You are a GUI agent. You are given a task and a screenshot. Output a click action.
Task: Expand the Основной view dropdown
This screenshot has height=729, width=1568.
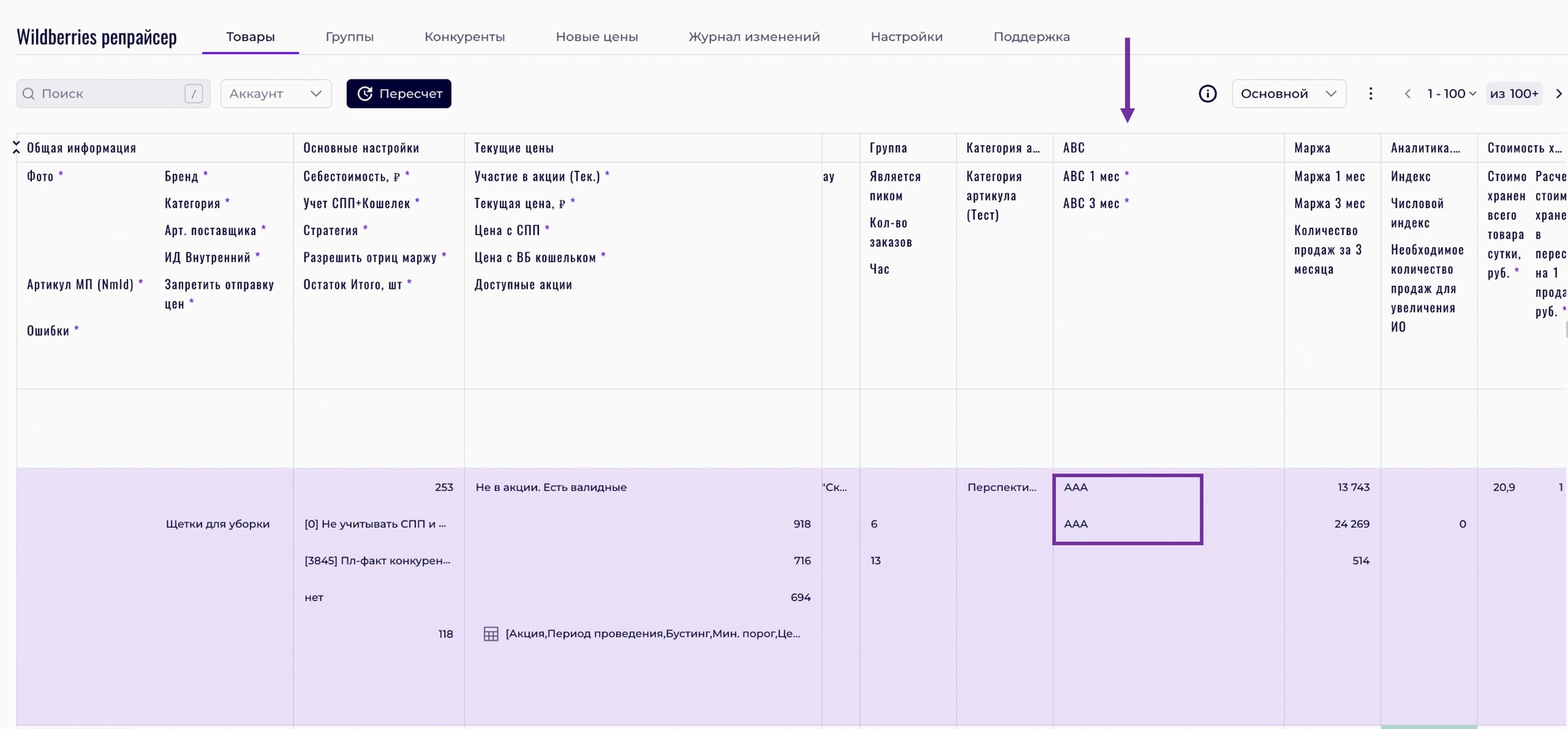[1288, 94]
